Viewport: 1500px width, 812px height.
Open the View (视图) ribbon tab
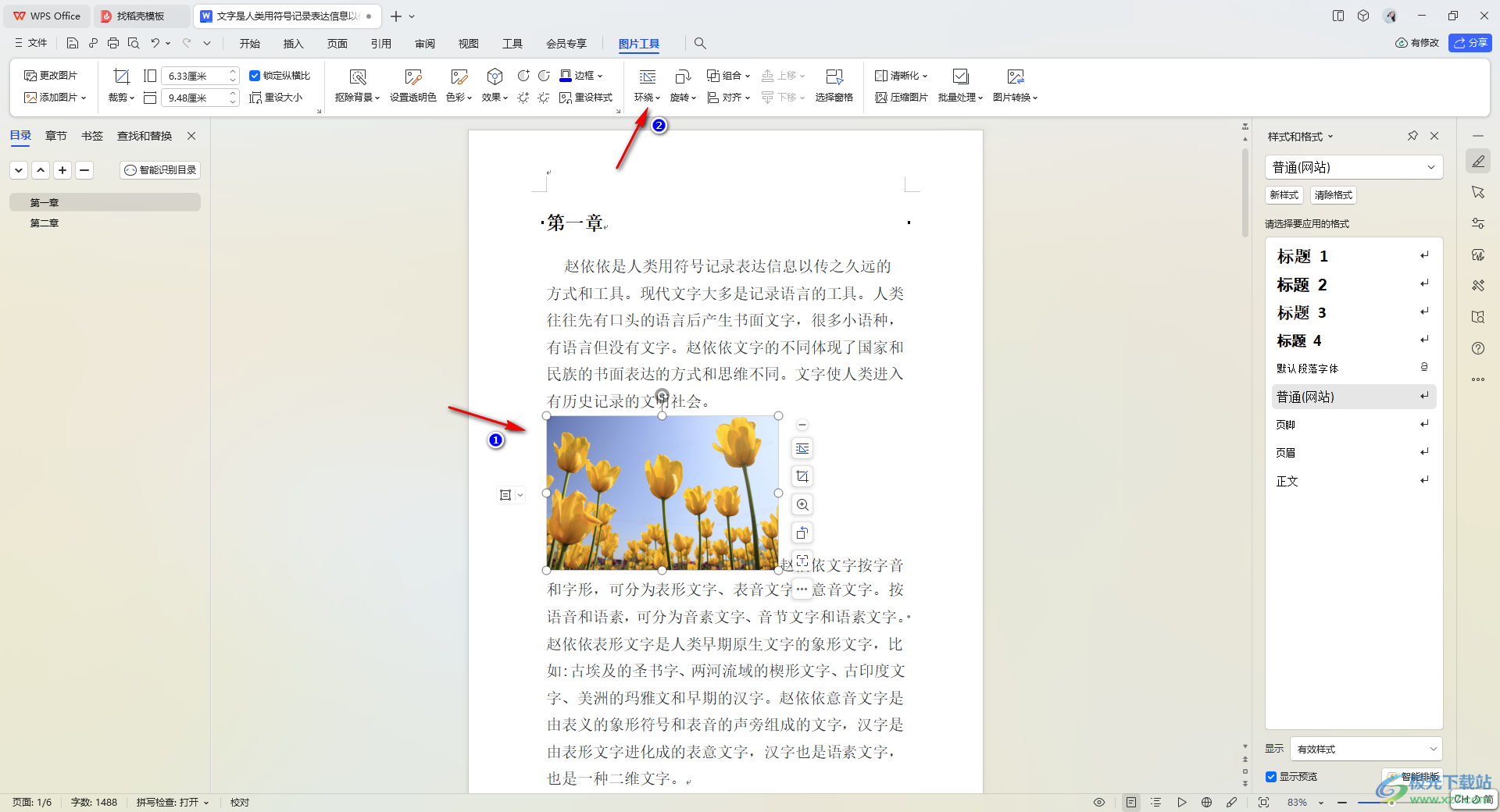coord(469,44)
